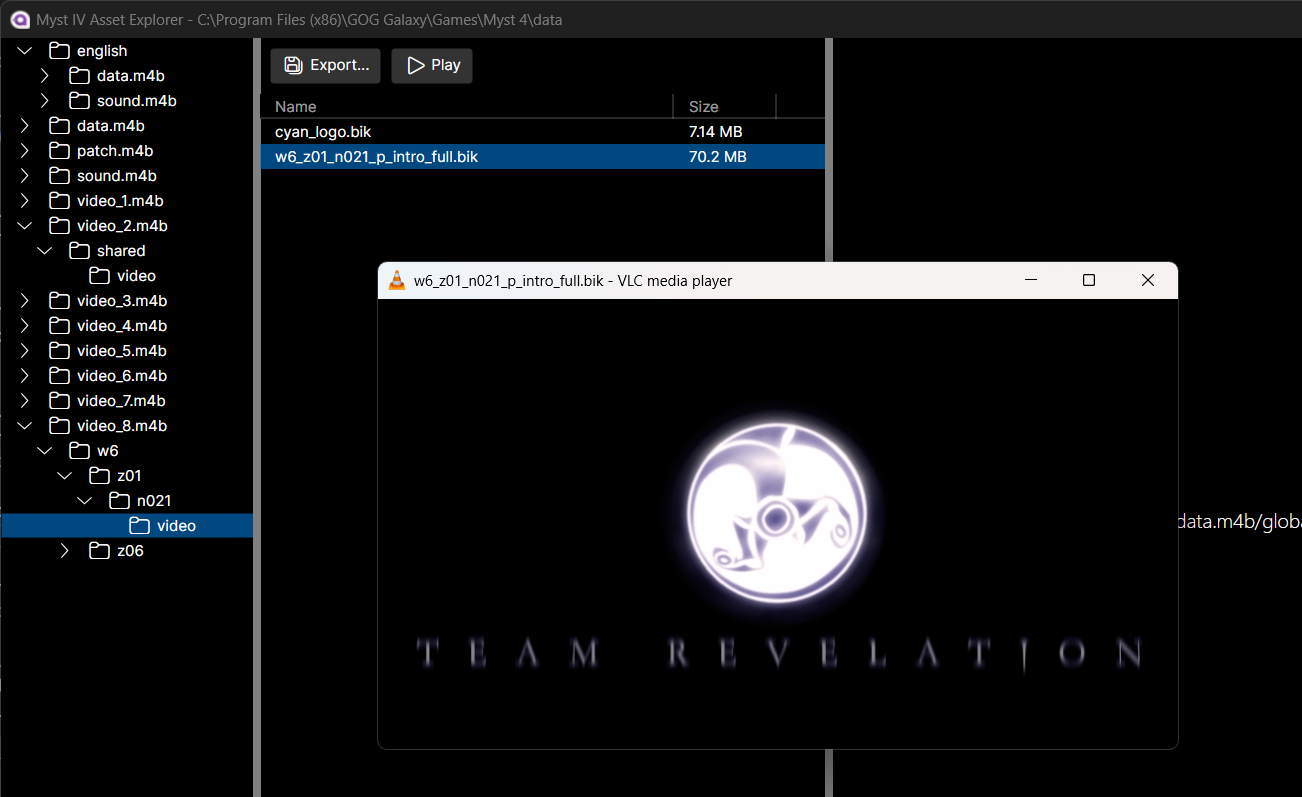The image size is (1302, 797).
Task: Expand sound.m4b under english
Action: click(x=45, y=101)
